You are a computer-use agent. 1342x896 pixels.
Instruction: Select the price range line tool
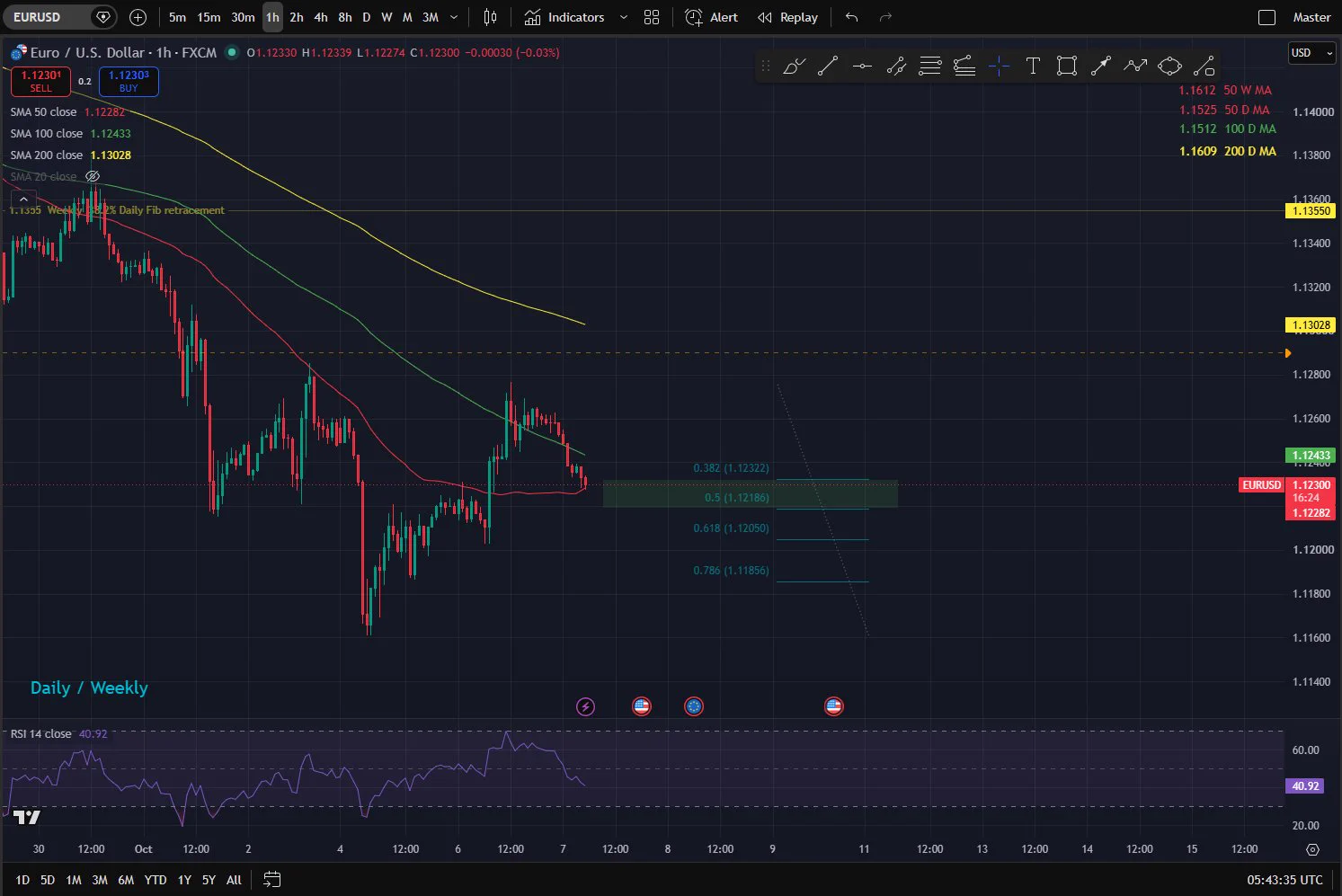[1204, 66]
